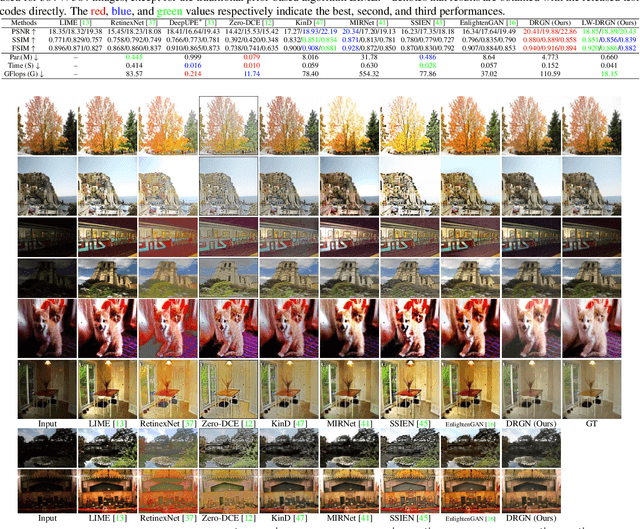Screen dimensions: 640x529
Task: Select the MIRNet room with table image
Action: coord(349,389)
